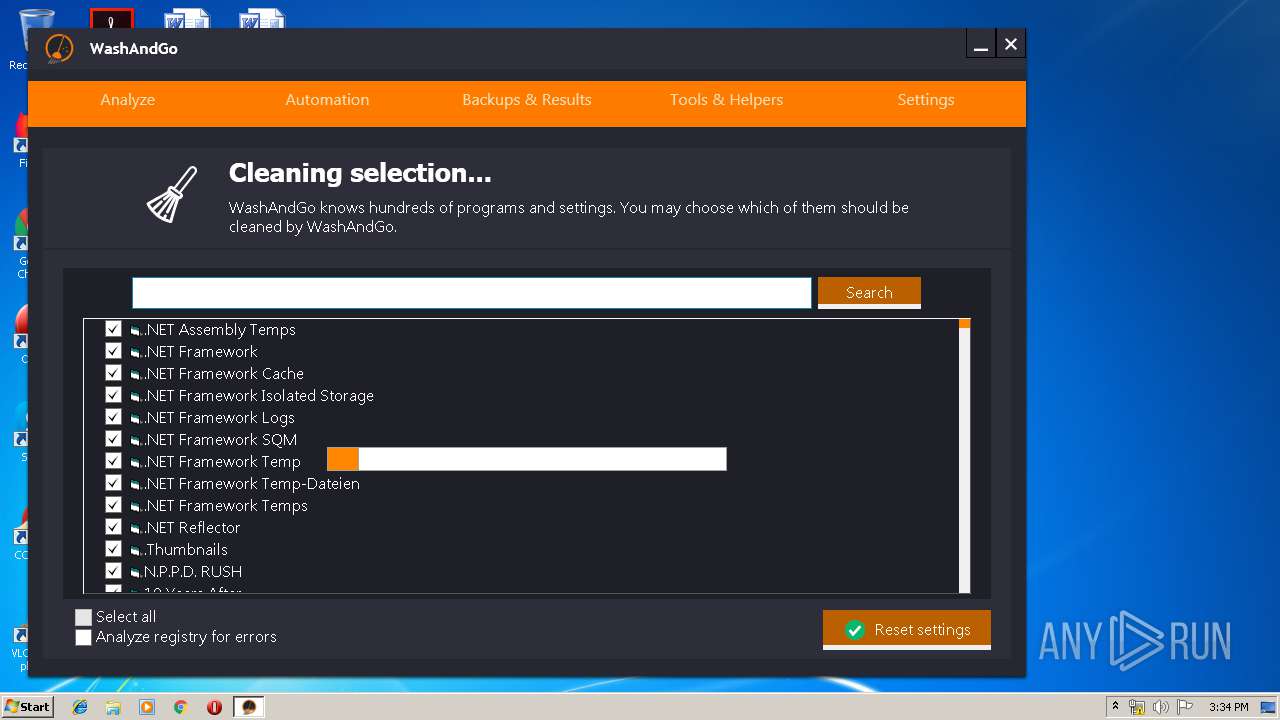Image resolution: width=1280 pixels, height=720 pixels.
Task: Click the folder icon next to .NET Framework Logs
Action: tap(135, 418)
